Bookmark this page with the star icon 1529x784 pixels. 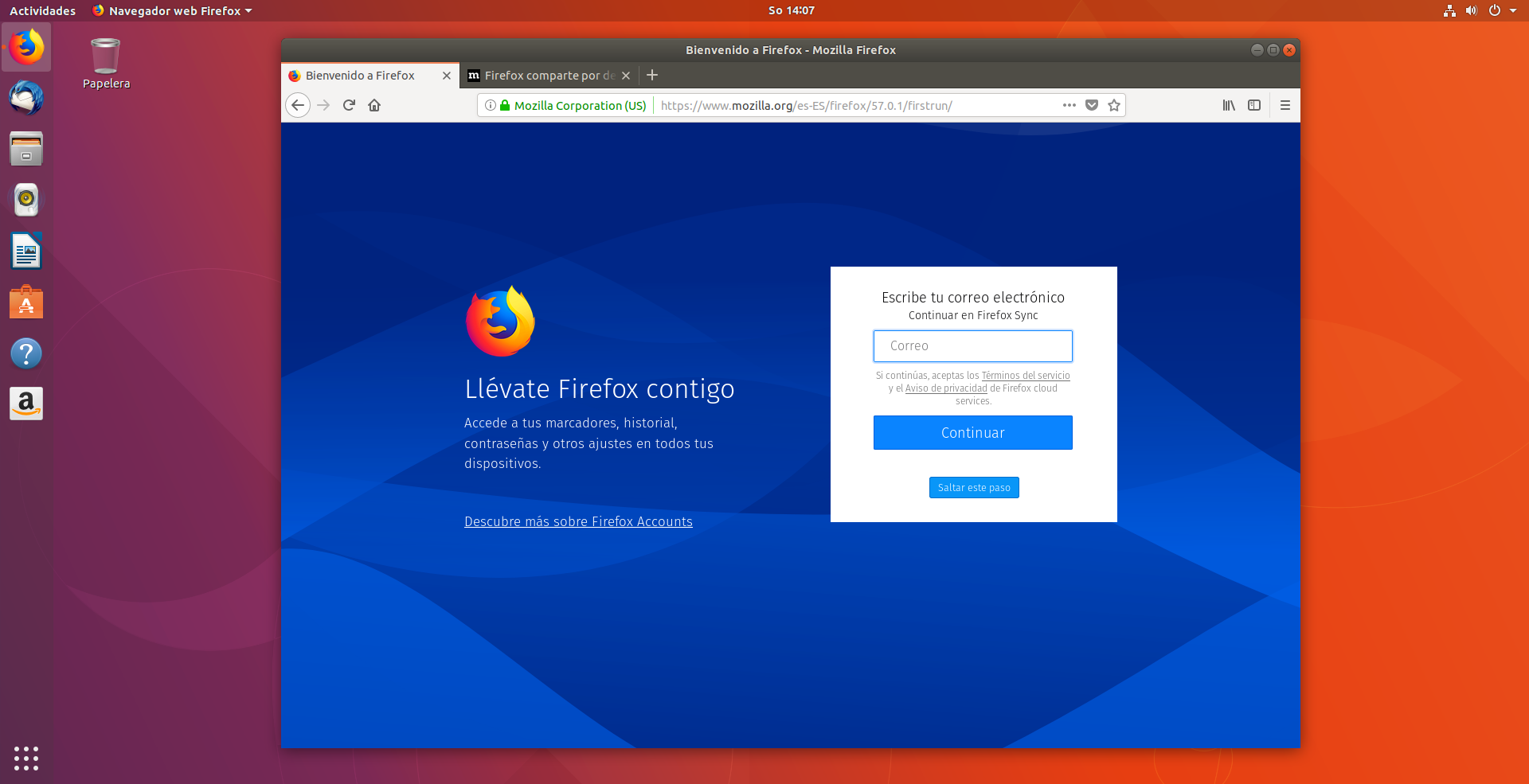pyautogui.click(x=1114, y=105)
